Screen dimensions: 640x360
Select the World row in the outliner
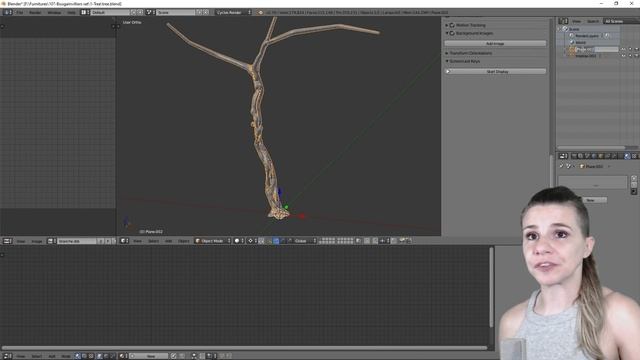580,42
